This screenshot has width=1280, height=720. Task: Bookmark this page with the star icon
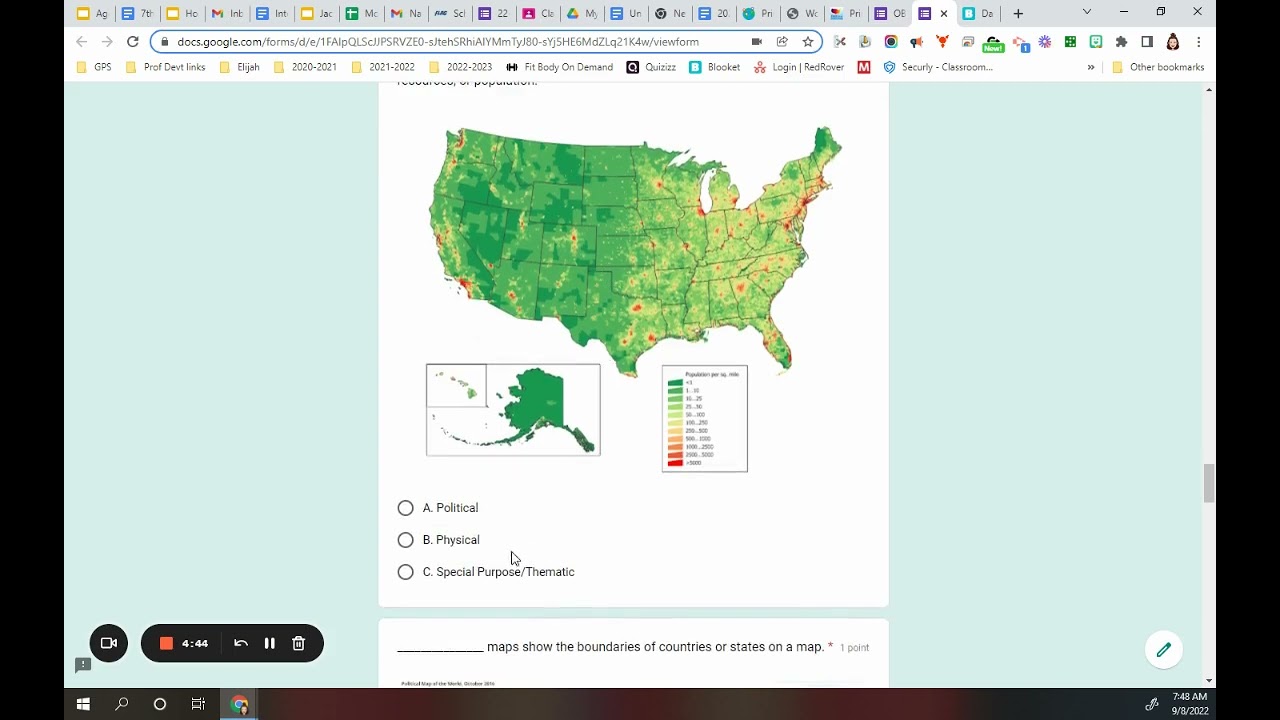(x=808, y=42)
